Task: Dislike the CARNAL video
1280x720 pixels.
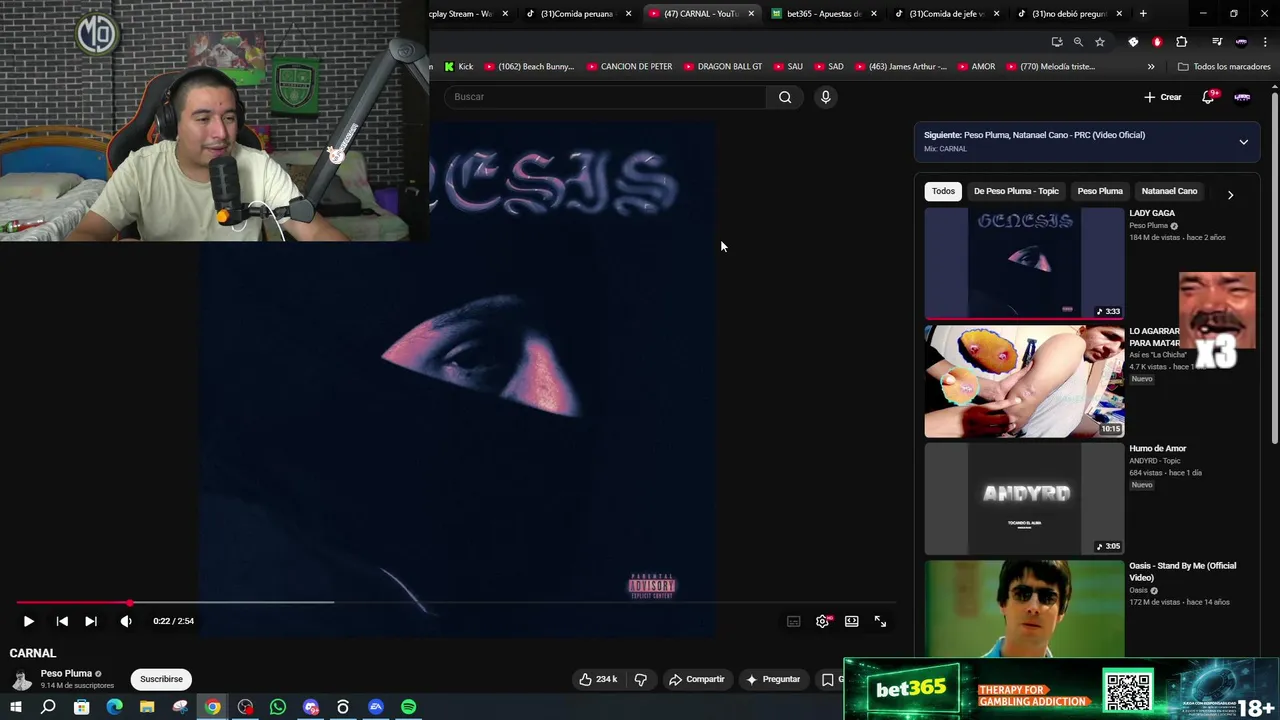Action: (641, 679)
